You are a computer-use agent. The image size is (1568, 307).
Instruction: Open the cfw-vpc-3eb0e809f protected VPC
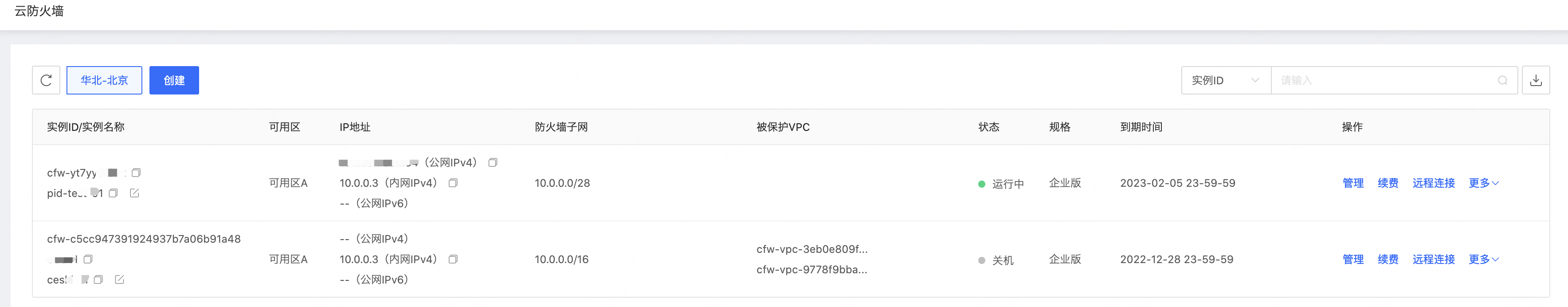pos(812,249)
